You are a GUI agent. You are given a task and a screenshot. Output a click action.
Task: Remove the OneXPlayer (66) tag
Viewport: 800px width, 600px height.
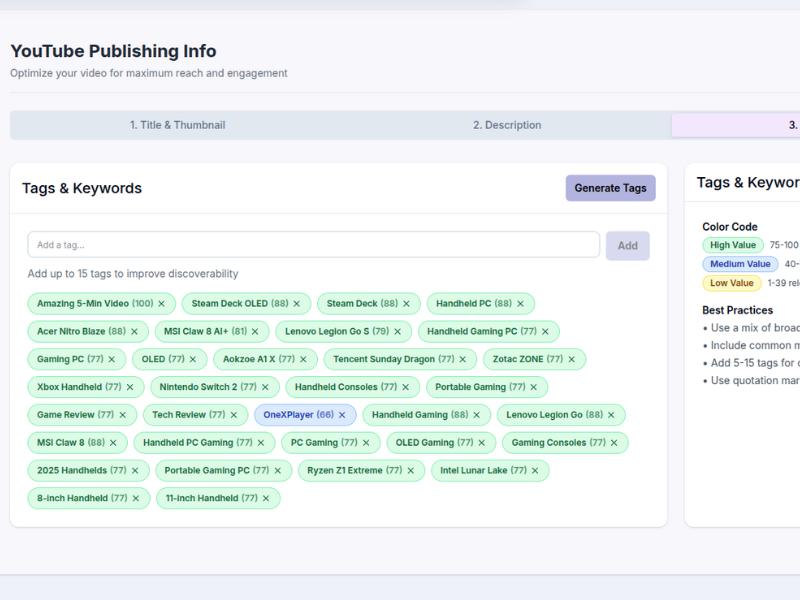point(342,415)
